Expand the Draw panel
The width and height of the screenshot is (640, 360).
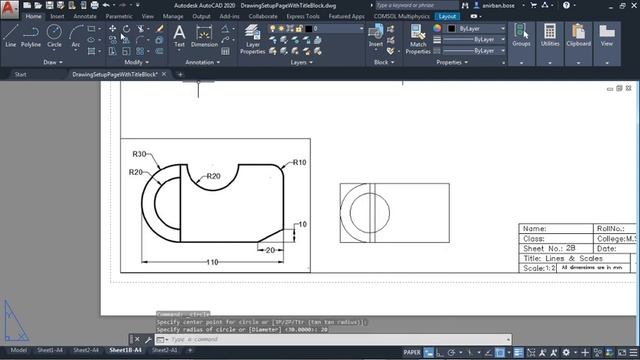(x=53, y=62)
